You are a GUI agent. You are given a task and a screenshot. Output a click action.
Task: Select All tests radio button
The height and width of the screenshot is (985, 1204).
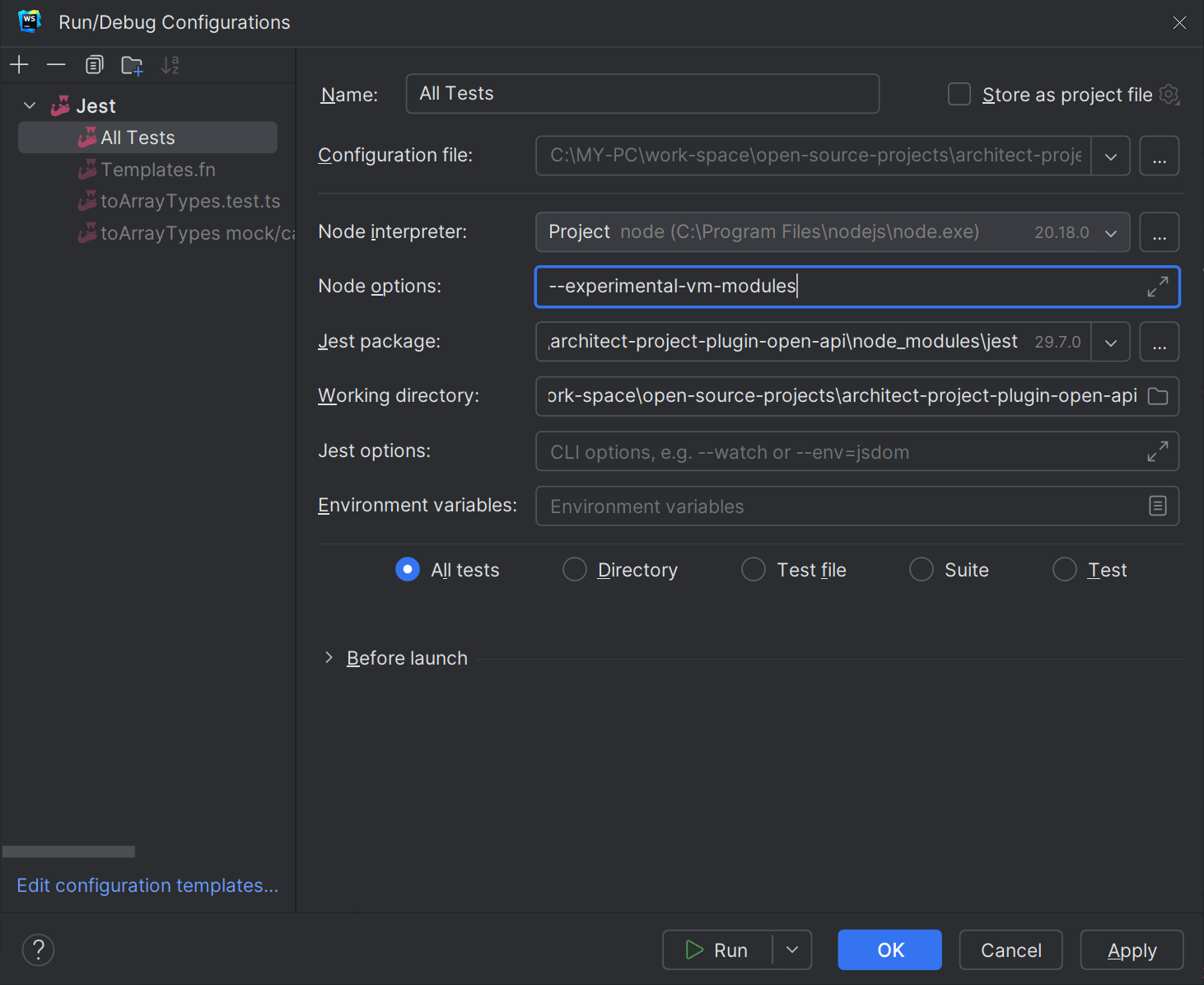click(408, 569)
